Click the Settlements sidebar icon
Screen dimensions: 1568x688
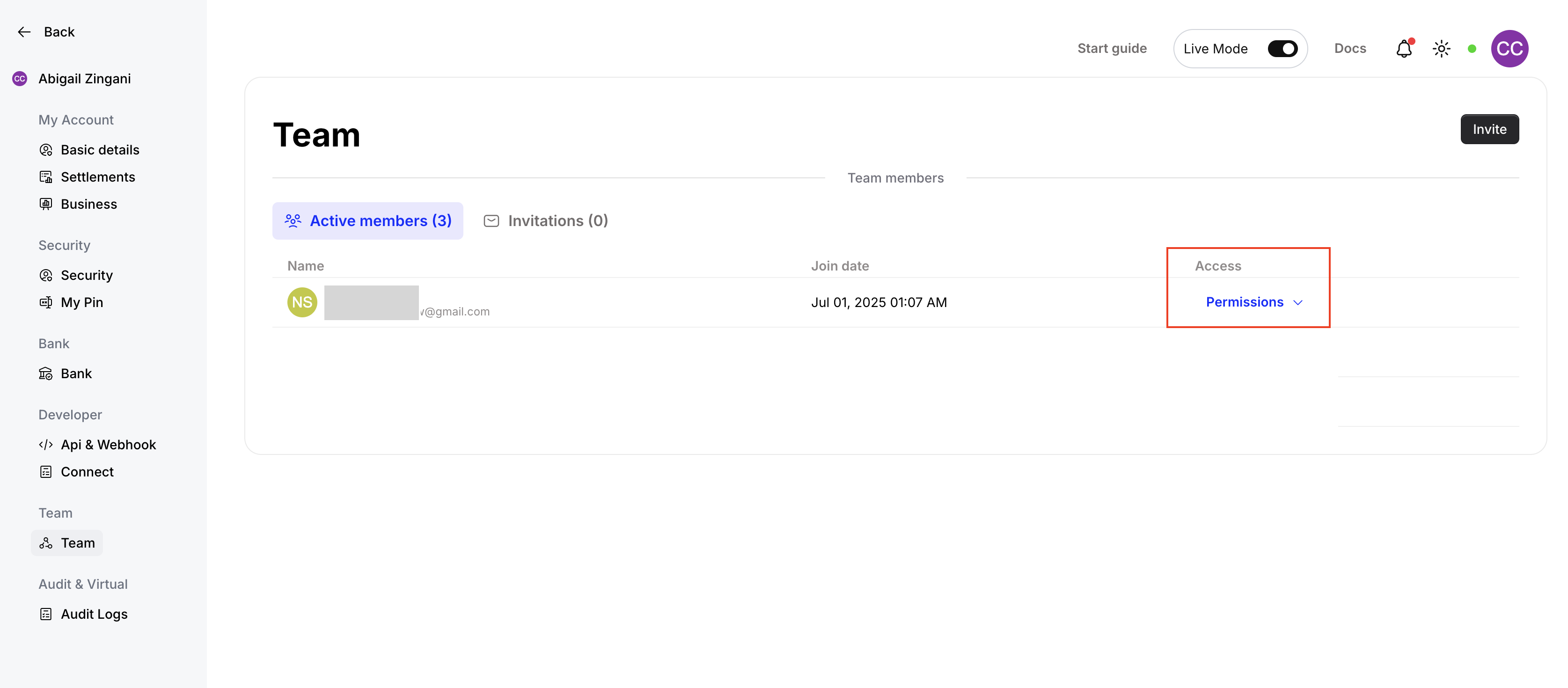(x=46, y=177)
